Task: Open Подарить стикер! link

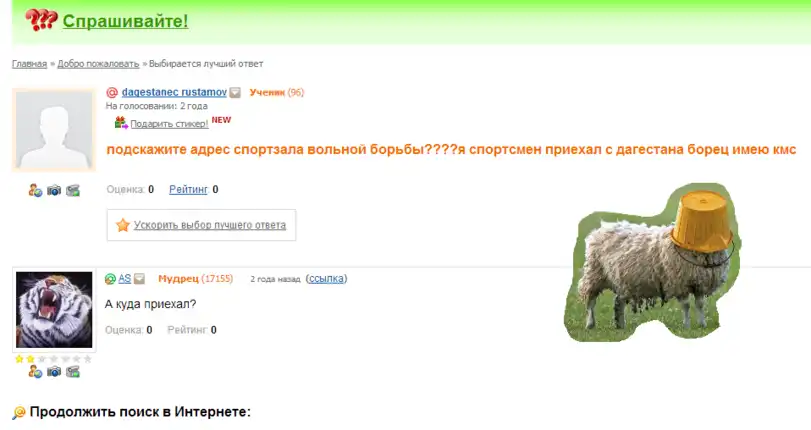Action: click(169, 124)
